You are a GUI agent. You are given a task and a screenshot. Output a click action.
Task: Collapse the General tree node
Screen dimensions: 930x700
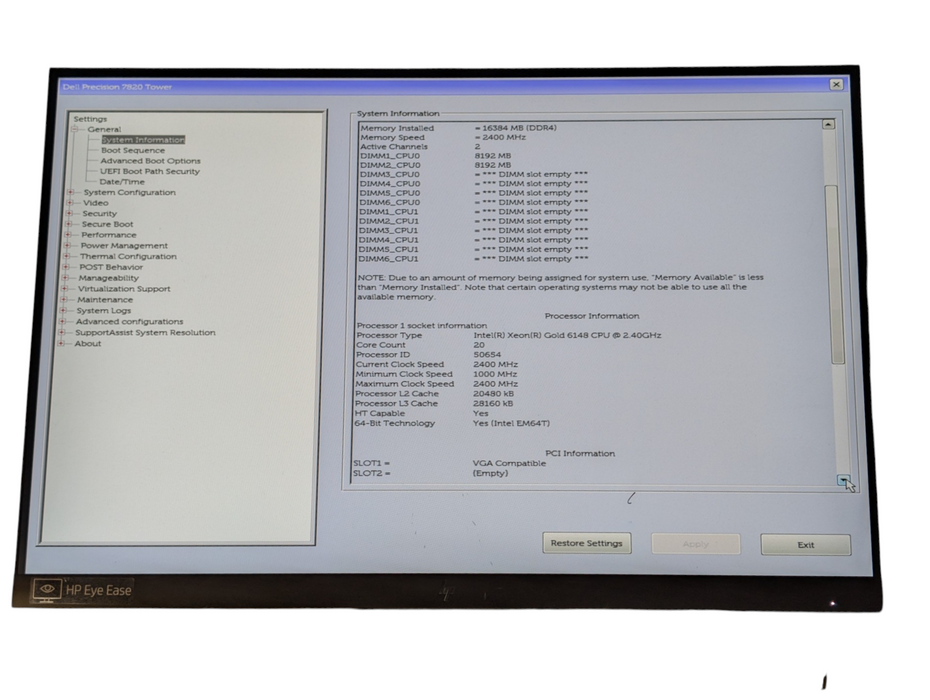(75, 129)
